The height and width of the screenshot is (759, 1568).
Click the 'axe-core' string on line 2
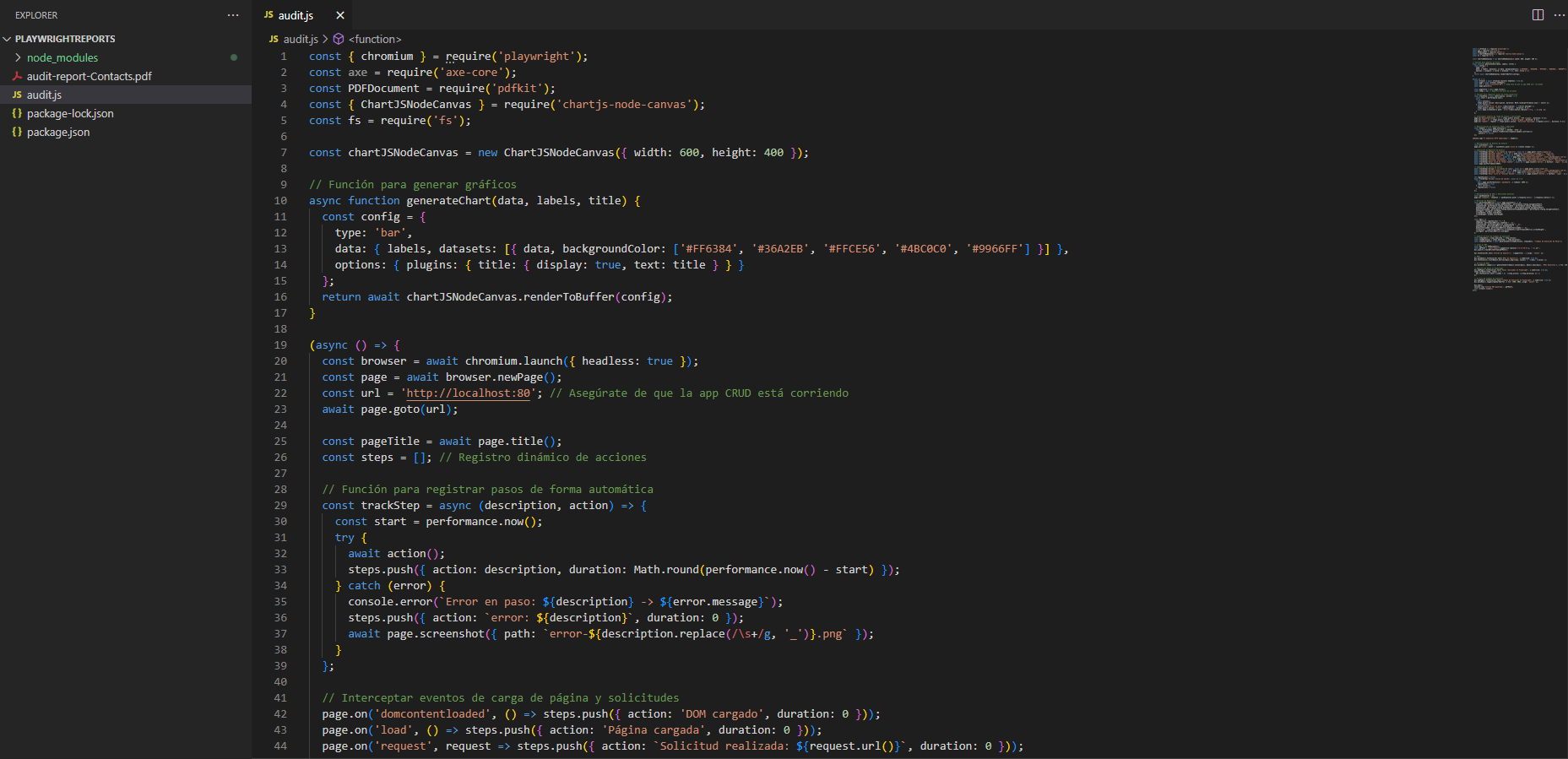pyautogui.click(x=471, y=73)
